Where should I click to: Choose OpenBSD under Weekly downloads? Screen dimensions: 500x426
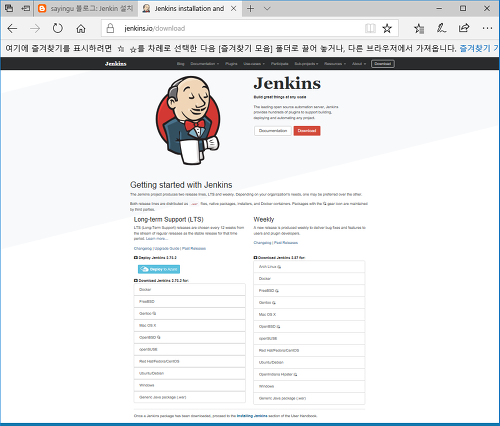(309, 327)
